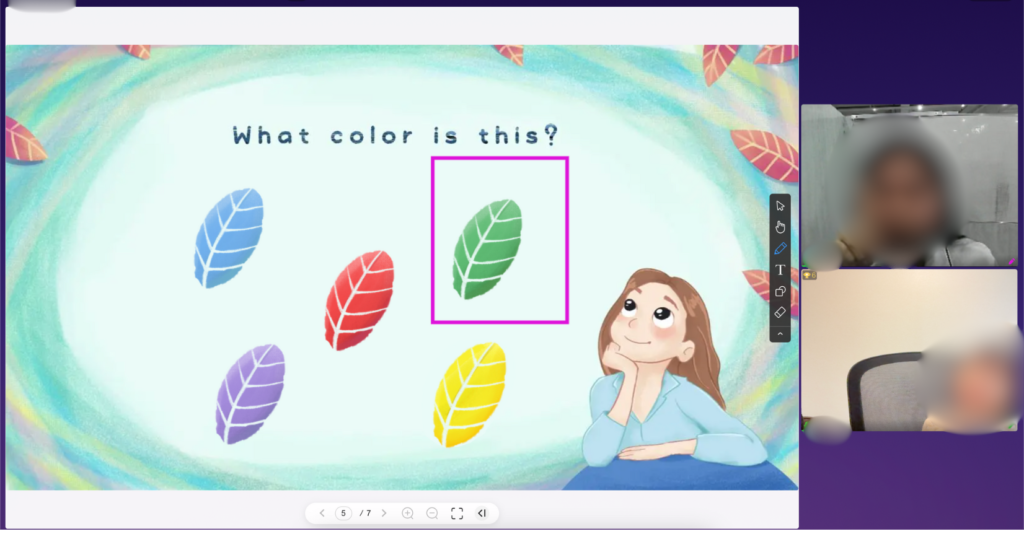Click the blue leaf
Screen dimensions: 1024x534
click(x=229, y=238)
